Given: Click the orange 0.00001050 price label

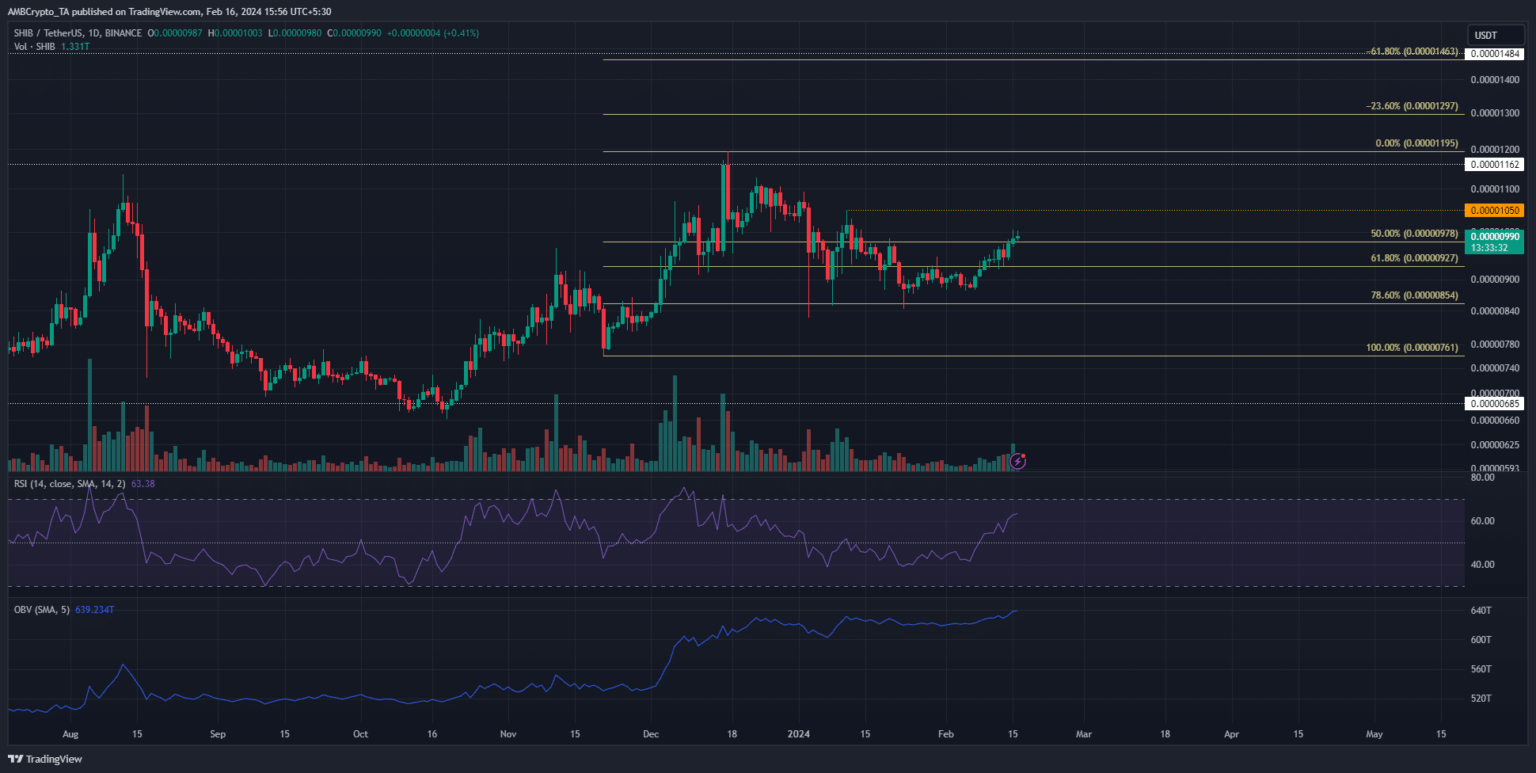Looking at the screenshot, I should (1493, 210).
